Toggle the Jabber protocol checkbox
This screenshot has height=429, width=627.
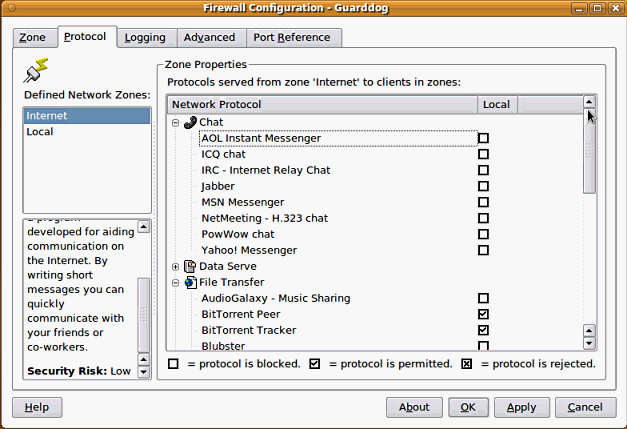coord(483,186)
